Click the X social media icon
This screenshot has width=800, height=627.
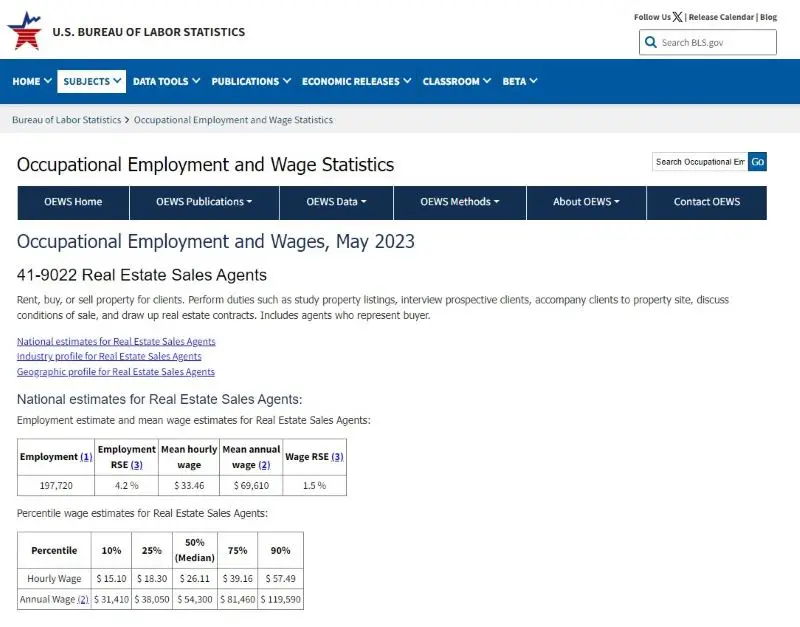click(679, 16)
